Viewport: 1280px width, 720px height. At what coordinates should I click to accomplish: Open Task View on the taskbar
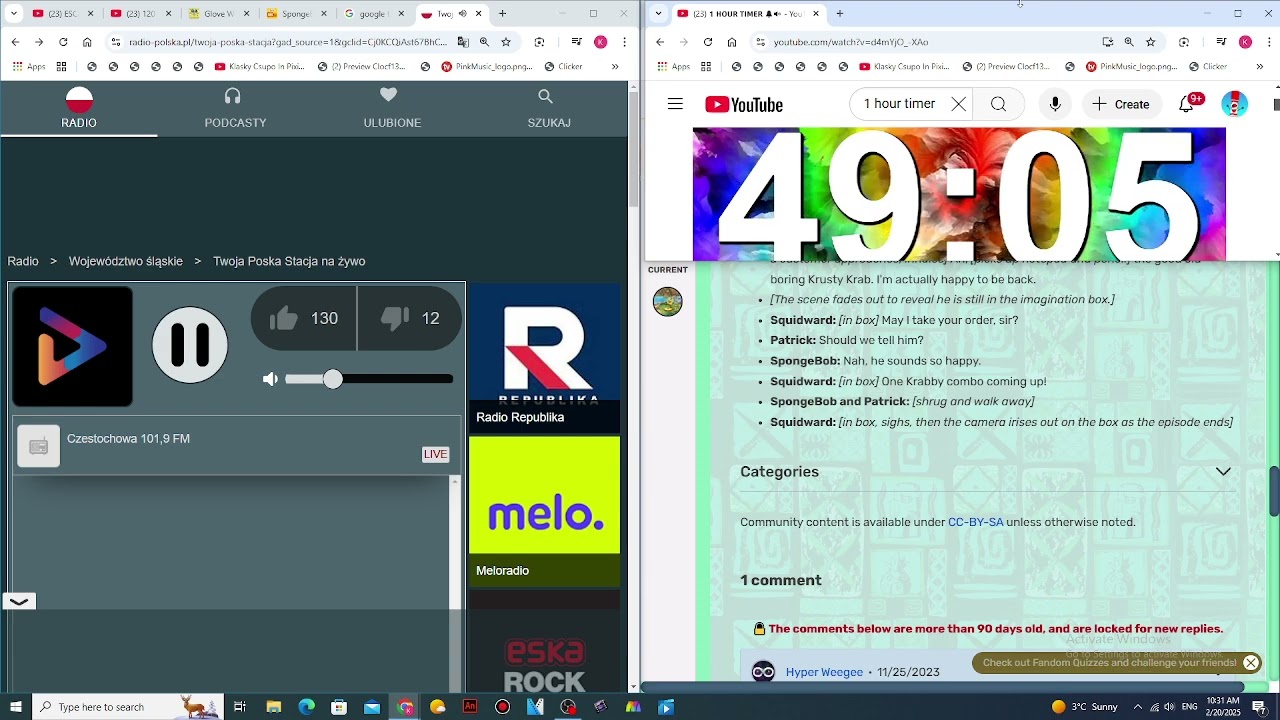[240, 707]
